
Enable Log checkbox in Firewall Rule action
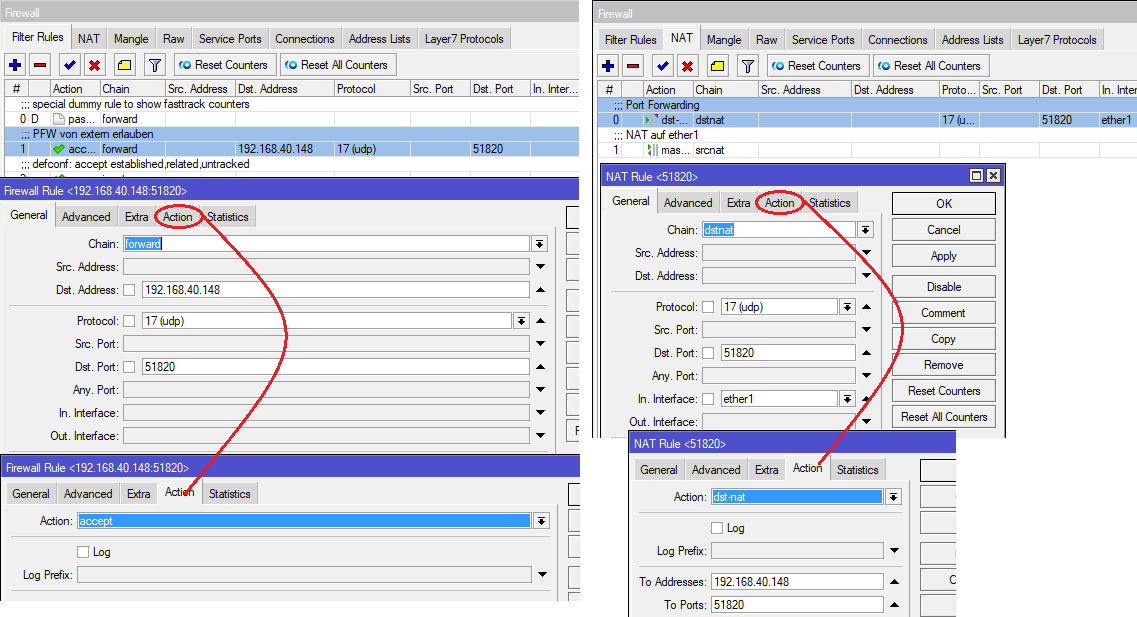click(83, 552)
